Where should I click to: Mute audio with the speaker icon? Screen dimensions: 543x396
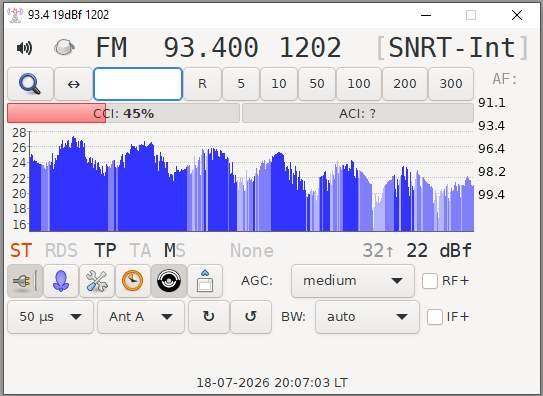(x=24, y=47)
